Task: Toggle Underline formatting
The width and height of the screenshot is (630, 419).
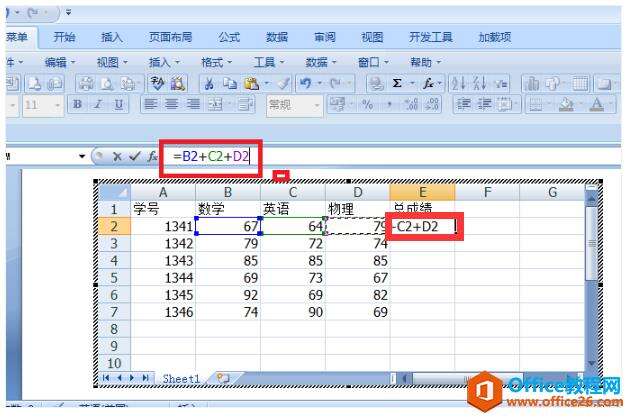Action: point(119,105)
